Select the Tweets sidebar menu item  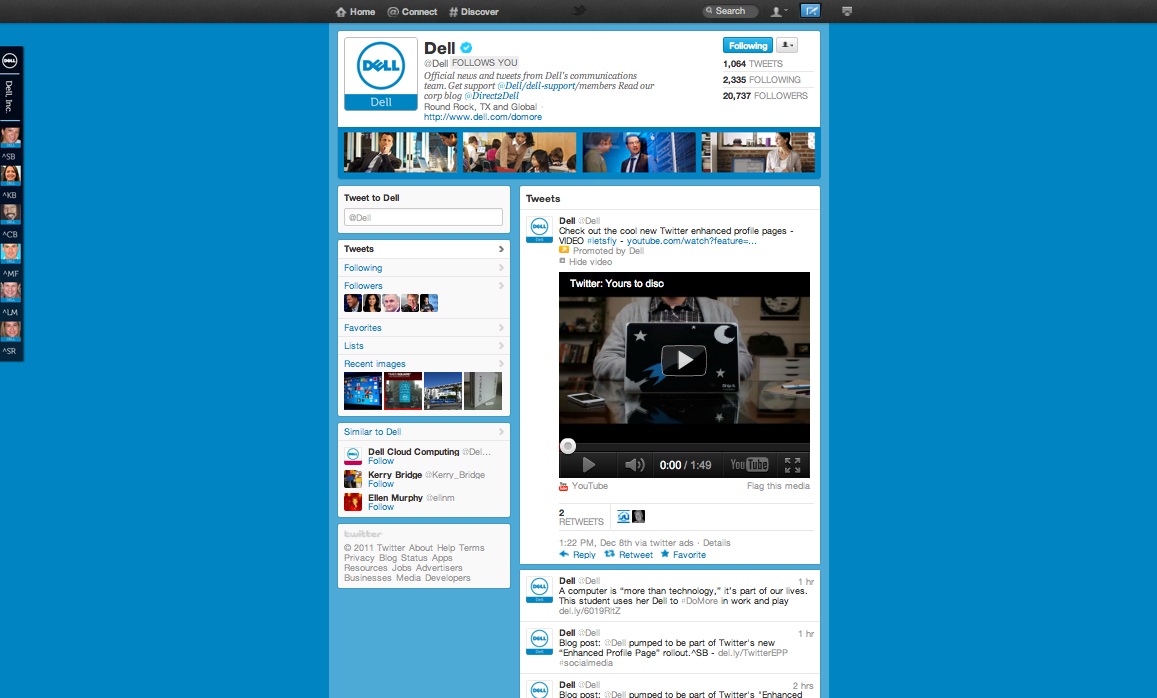(x=424, y=249)
